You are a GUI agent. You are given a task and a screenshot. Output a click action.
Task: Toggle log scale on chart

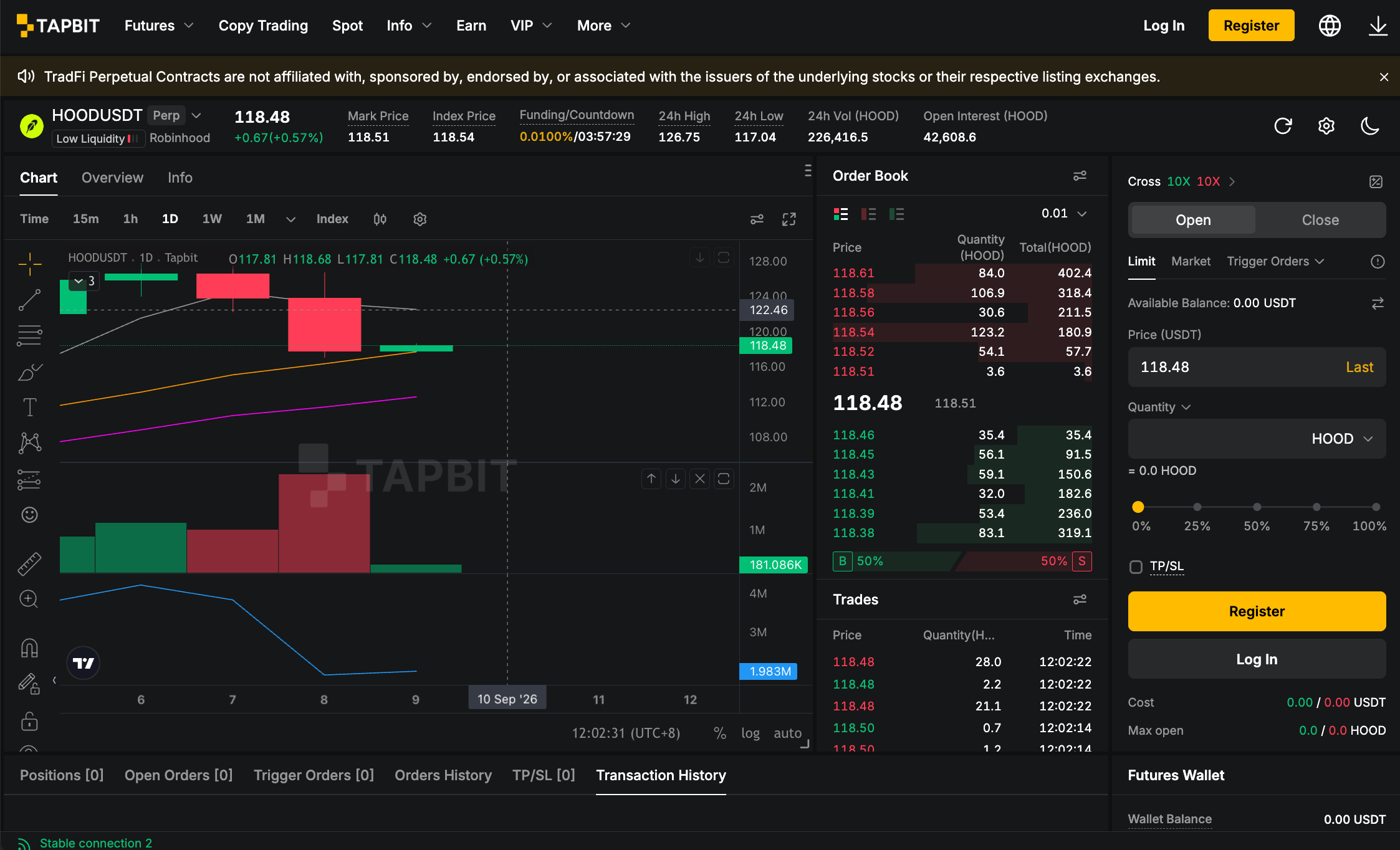pos(750,733)
